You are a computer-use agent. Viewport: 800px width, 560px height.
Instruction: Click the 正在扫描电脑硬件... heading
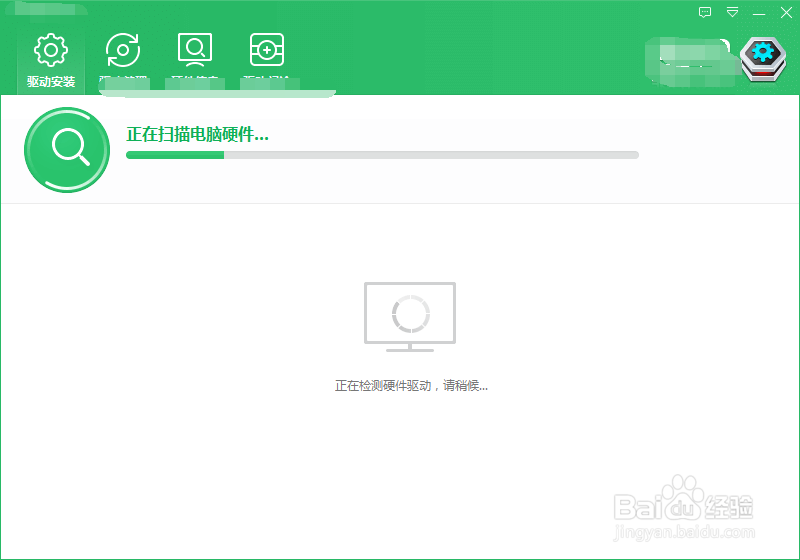(x=197, y=135)
